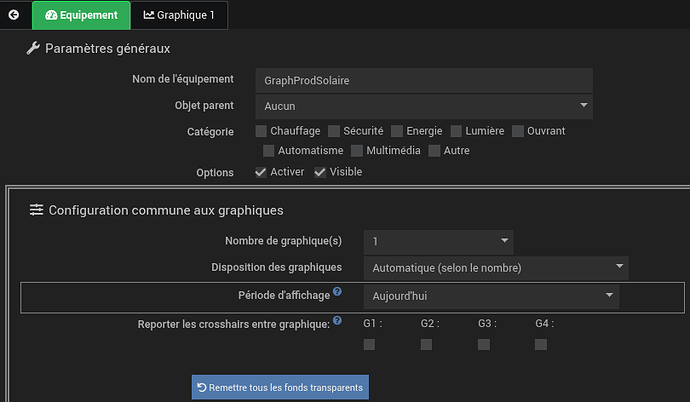Click the back arrow icon
This screenshot has width=690, height=402.
pos(14,15)
